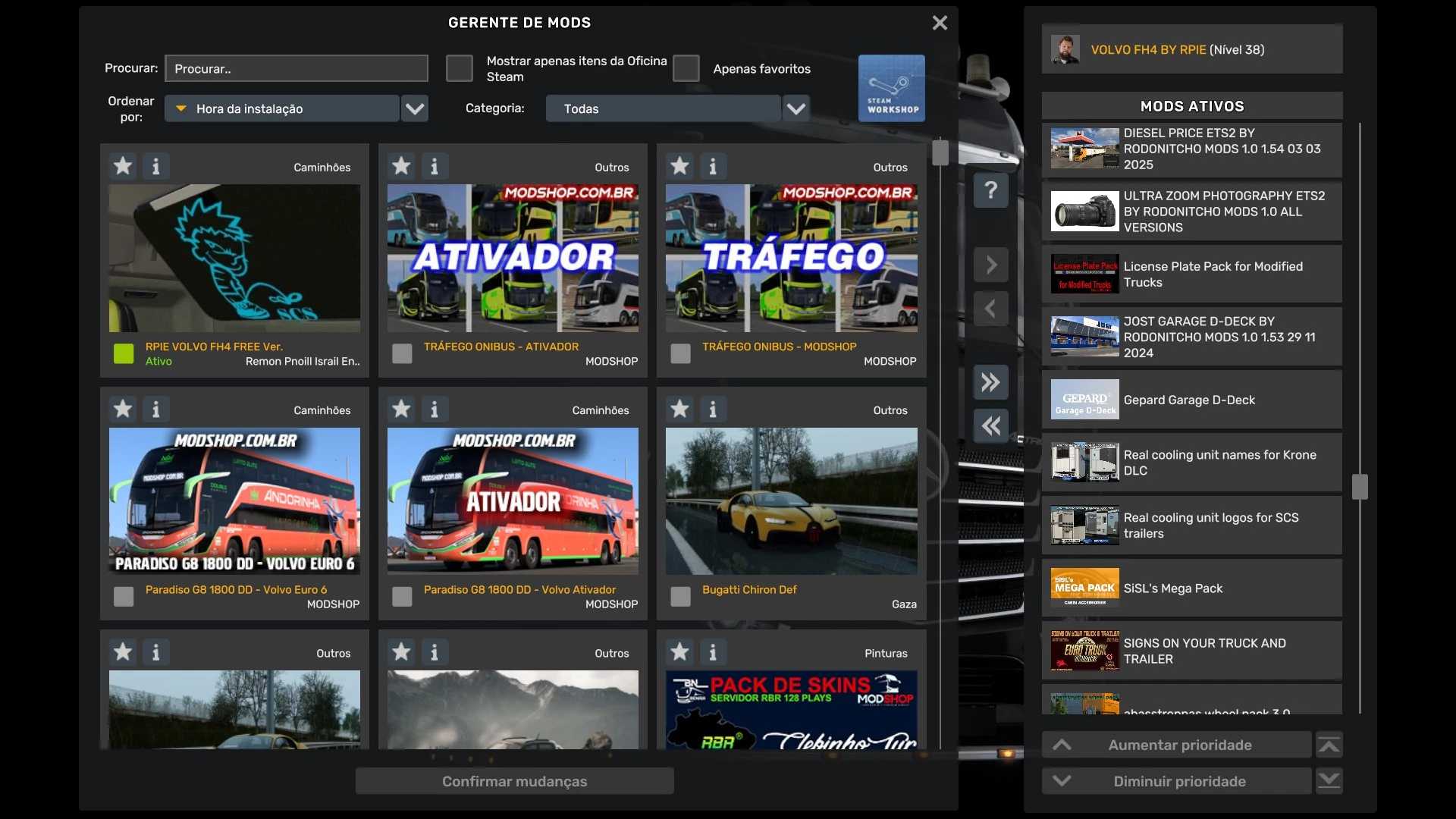Open the Steam Workshop icon
The width and height of the screenshot is (1456, 819).
tap(891, 88)
